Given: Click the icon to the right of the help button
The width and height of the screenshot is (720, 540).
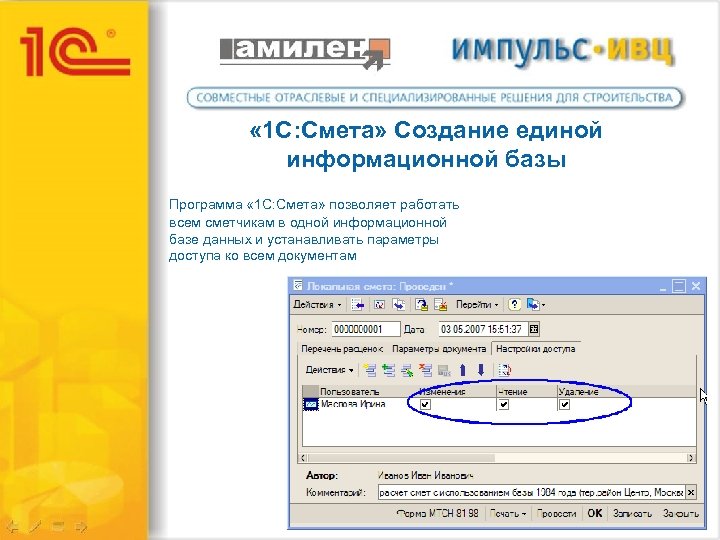Looking at the screenshot, I should 533,304.
